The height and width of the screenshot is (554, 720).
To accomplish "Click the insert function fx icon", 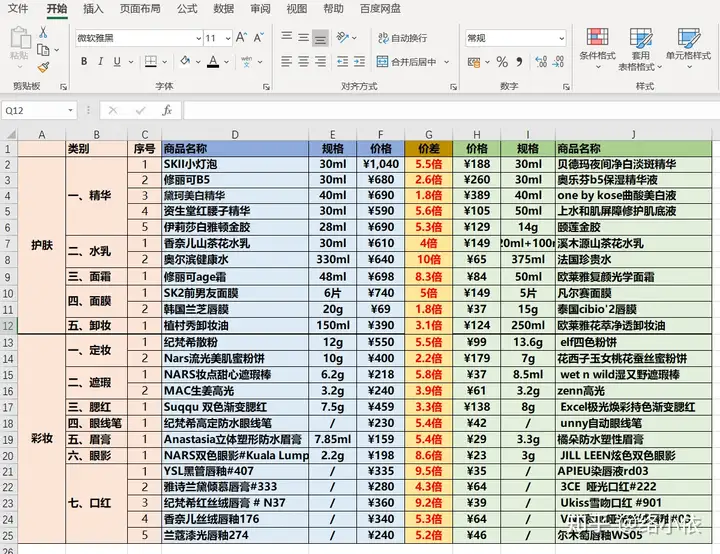I will click(x=167, y=110).
